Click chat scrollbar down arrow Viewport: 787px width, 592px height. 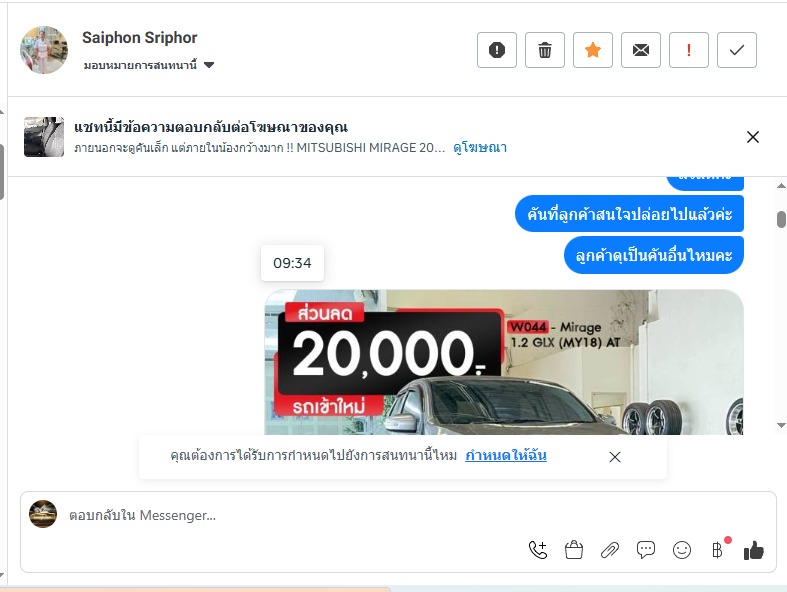(781, 425)
